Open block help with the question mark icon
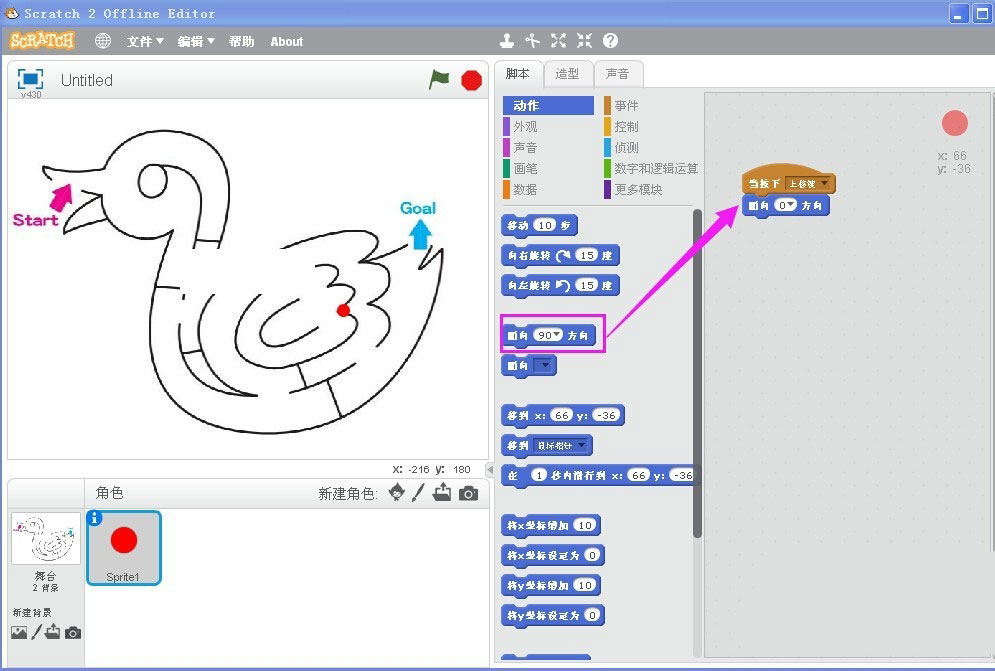This screenshot has width=995, height=671. pyautogui.click(x=610, y=41)
